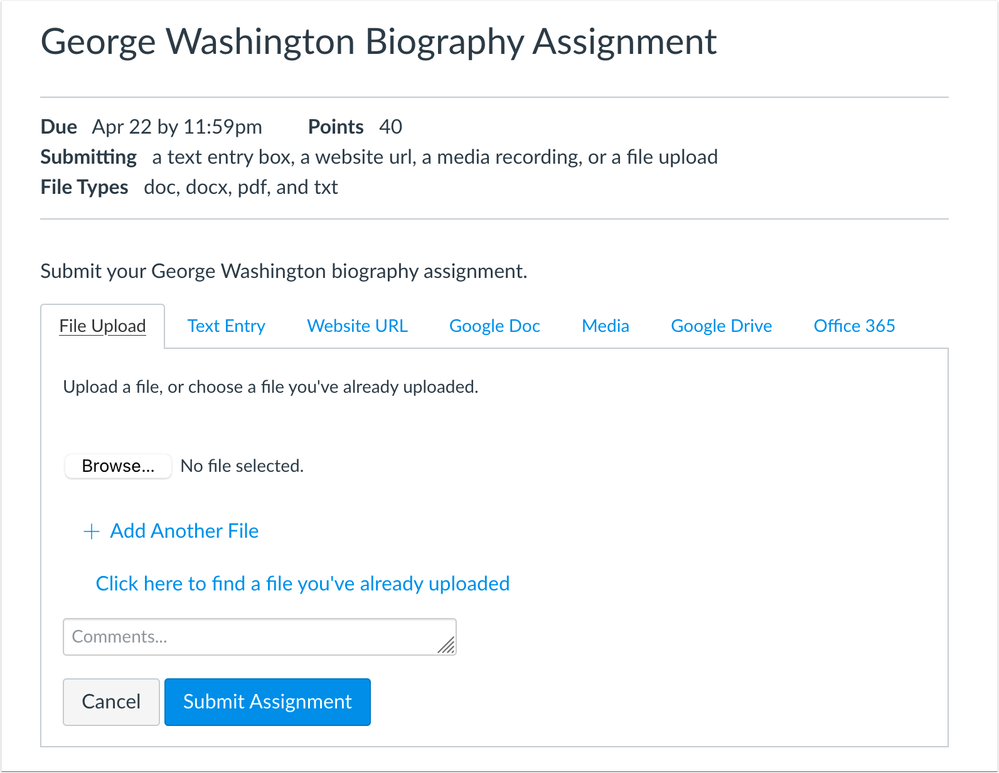This screenshot has width=999, height=773.
Task: Click the Comments box resize handle
Action: point(446,646)
